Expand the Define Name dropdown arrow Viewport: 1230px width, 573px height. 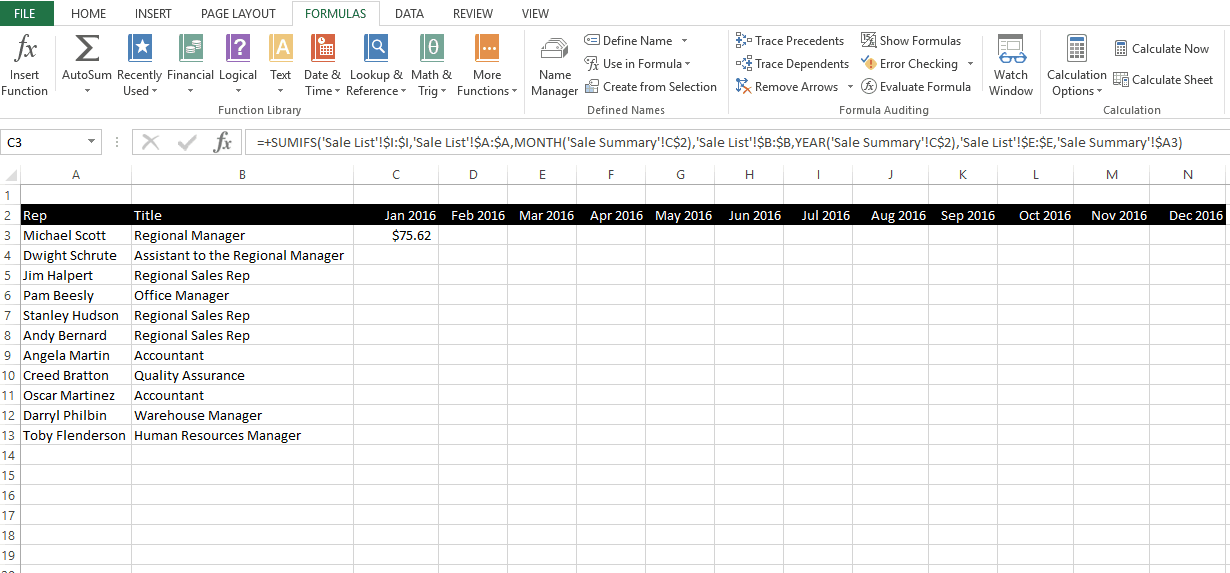point(684,41)
